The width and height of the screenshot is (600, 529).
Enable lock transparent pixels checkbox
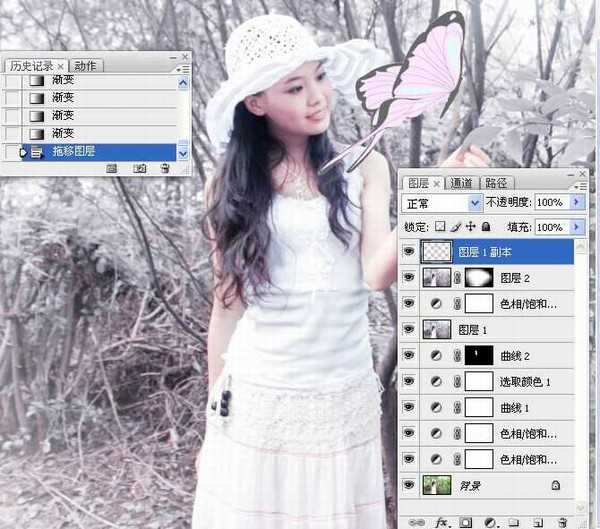440,228
